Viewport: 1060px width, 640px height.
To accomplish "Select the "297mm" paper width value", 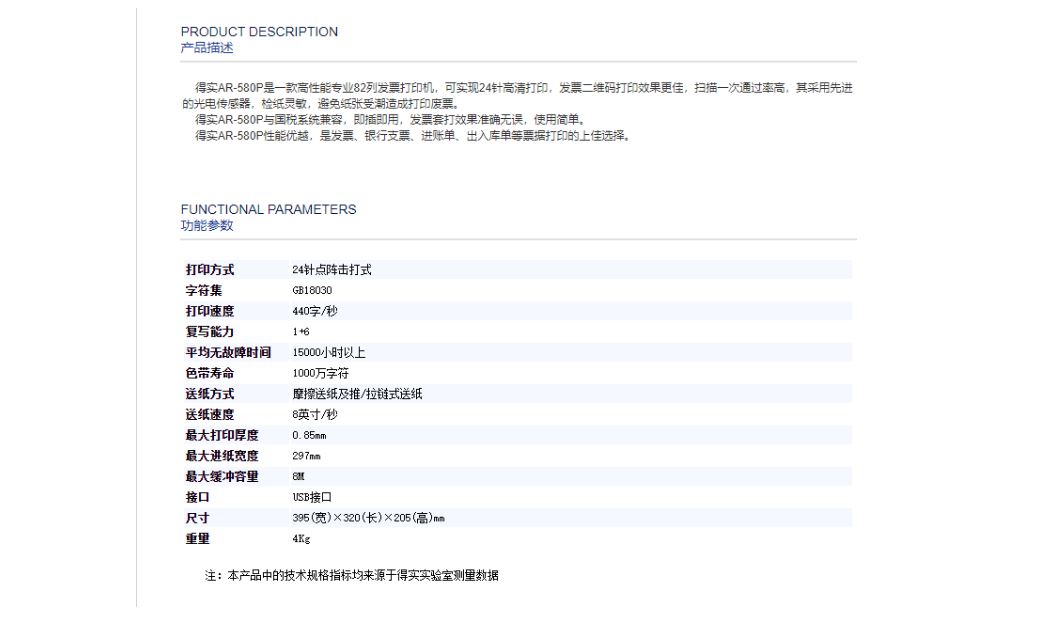I will (306, 456).
